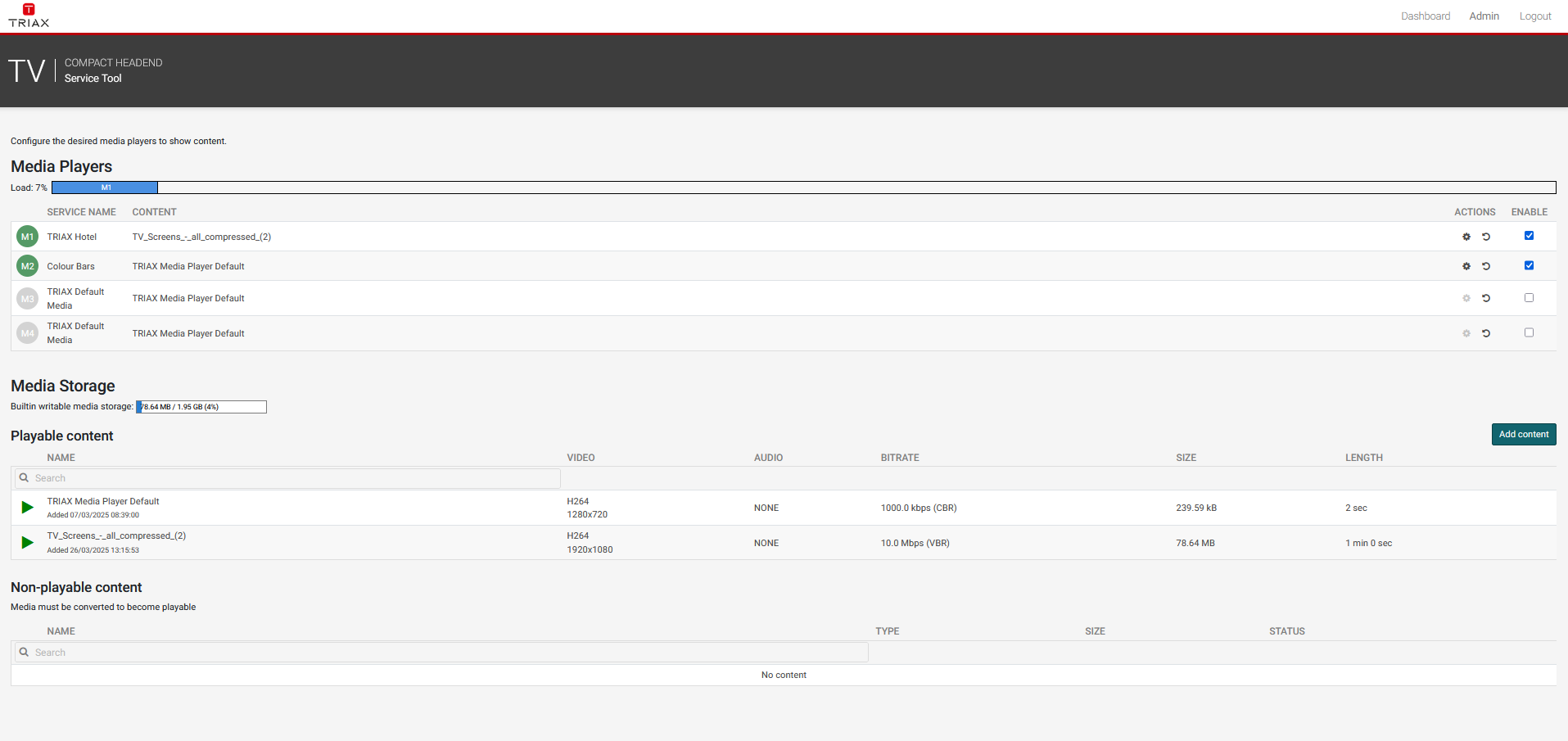Click the AUDIO column header
1568x741 pixels.
[768, 458]
